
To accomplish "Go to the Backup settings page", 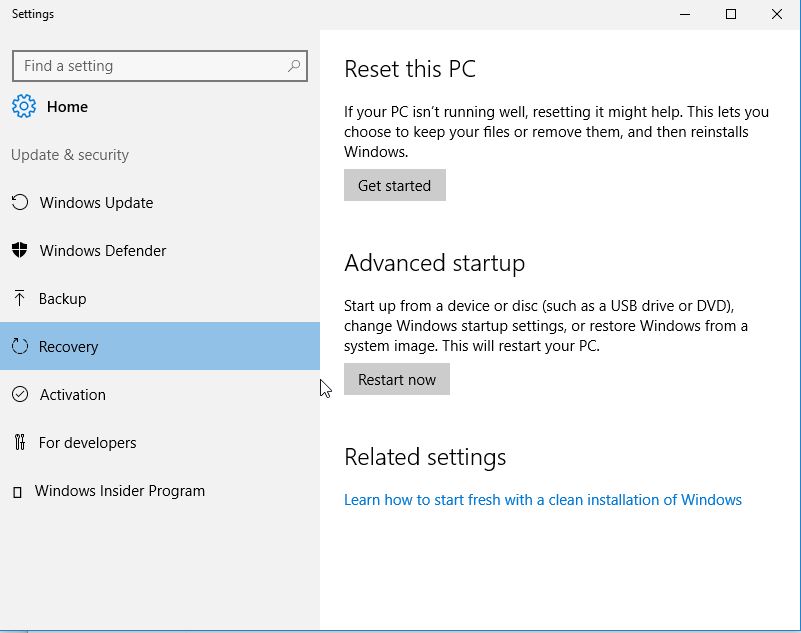I will [x=160, y=298].
